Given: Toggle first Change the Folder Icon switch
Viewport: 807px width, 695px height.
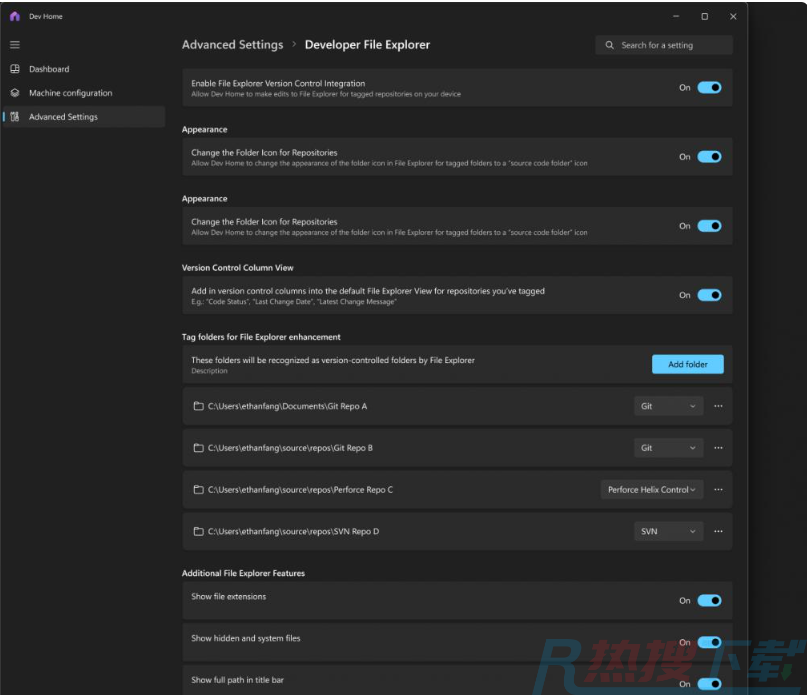Looking at the screenshot, I should coord(709,157).
